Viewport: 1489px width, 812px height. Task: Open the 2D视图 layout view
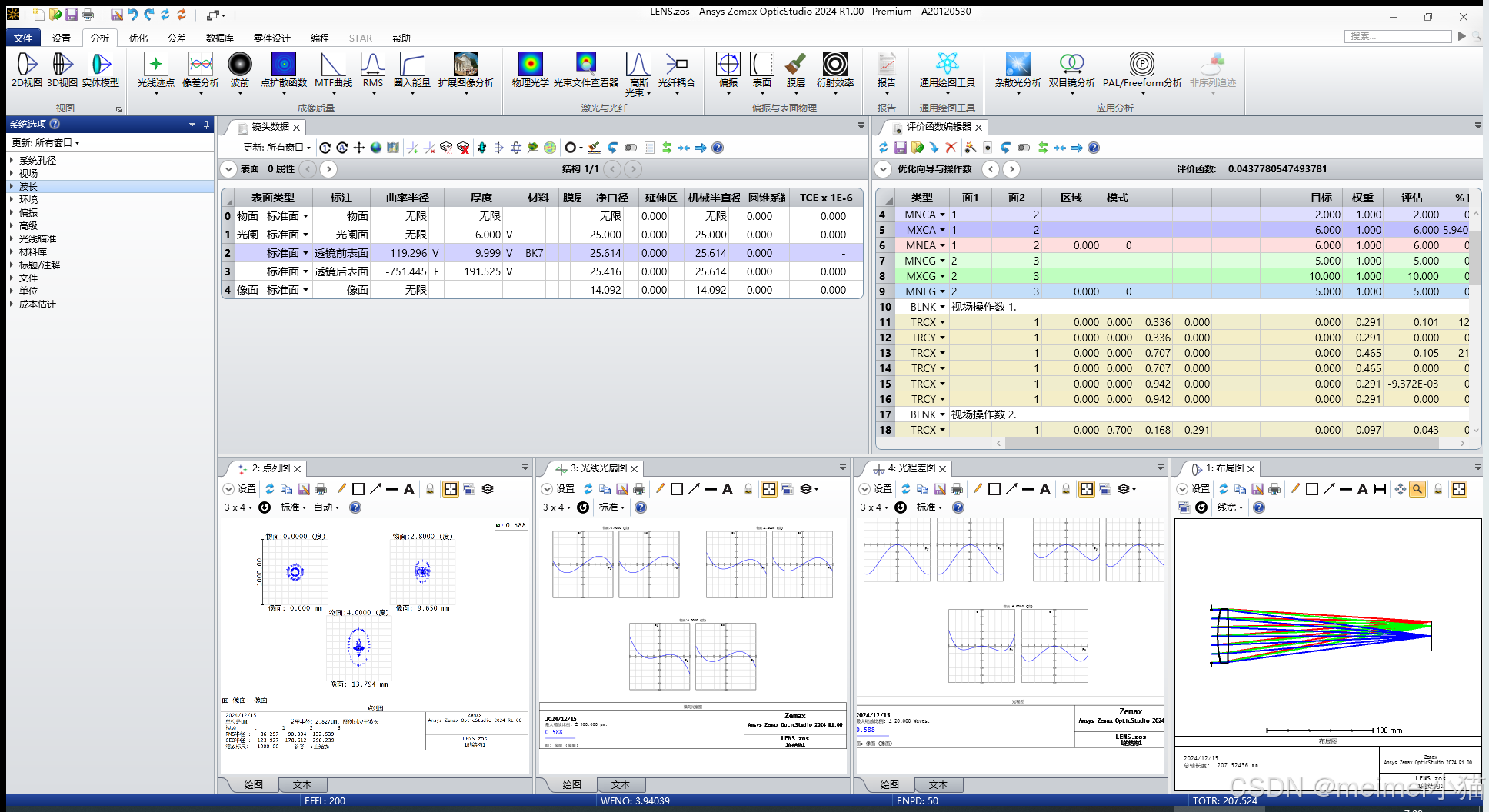coord(26,70)
